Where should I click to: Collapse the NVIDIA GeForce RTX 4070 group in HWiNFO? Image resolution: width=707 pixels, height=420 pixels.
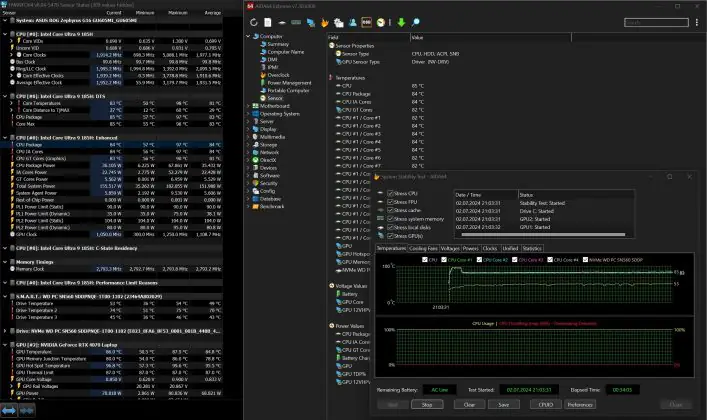pos(5,345)
